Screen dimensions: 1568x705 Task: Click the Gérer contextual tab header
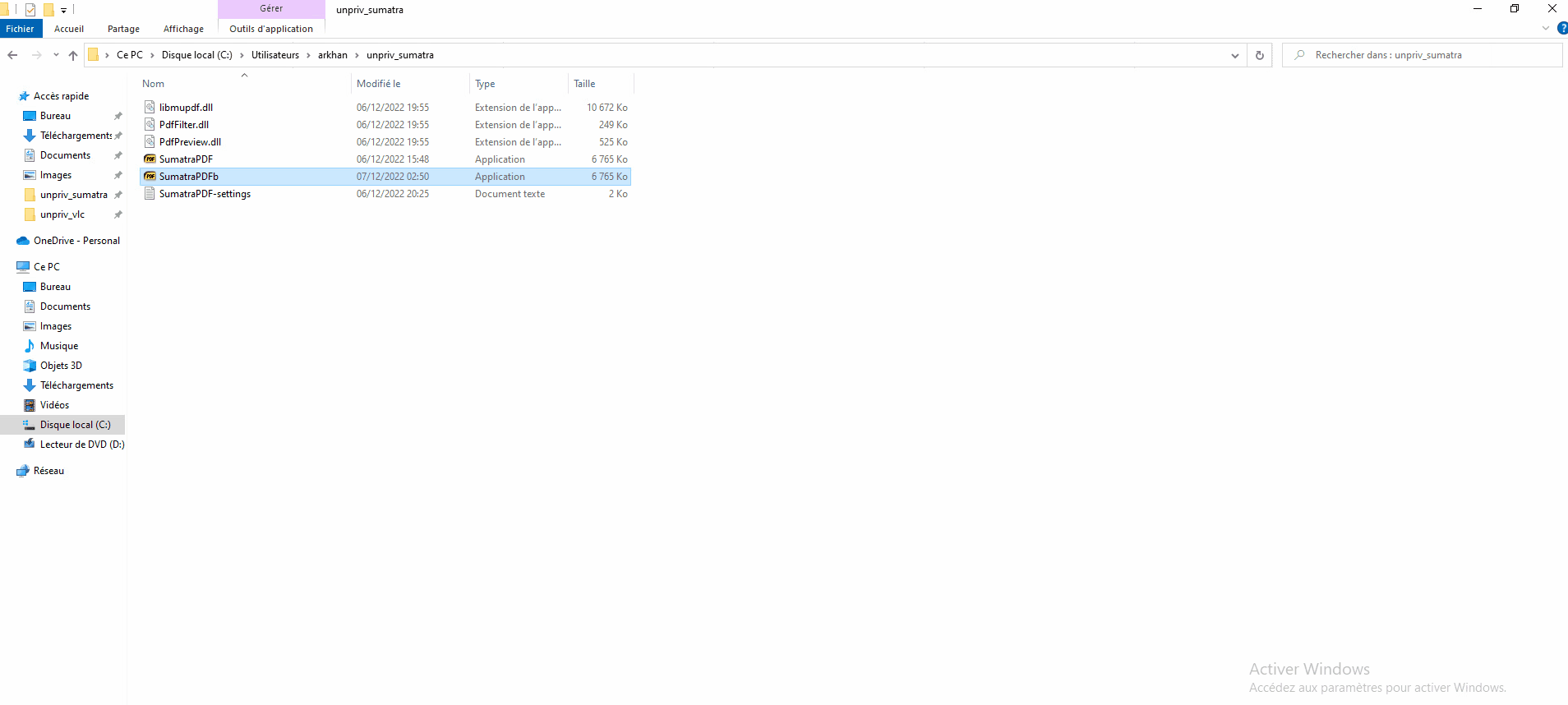point(271,8)
